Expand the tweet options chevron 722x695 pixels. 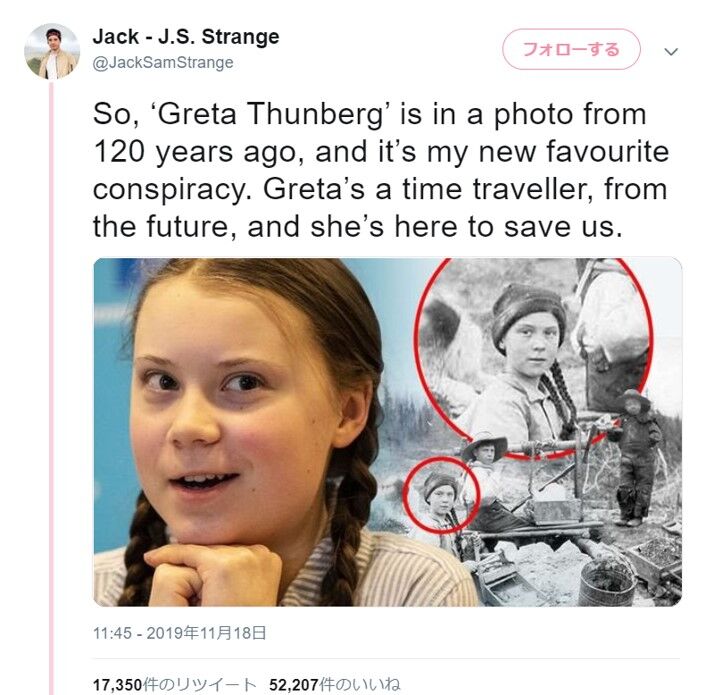coord(671,51)
